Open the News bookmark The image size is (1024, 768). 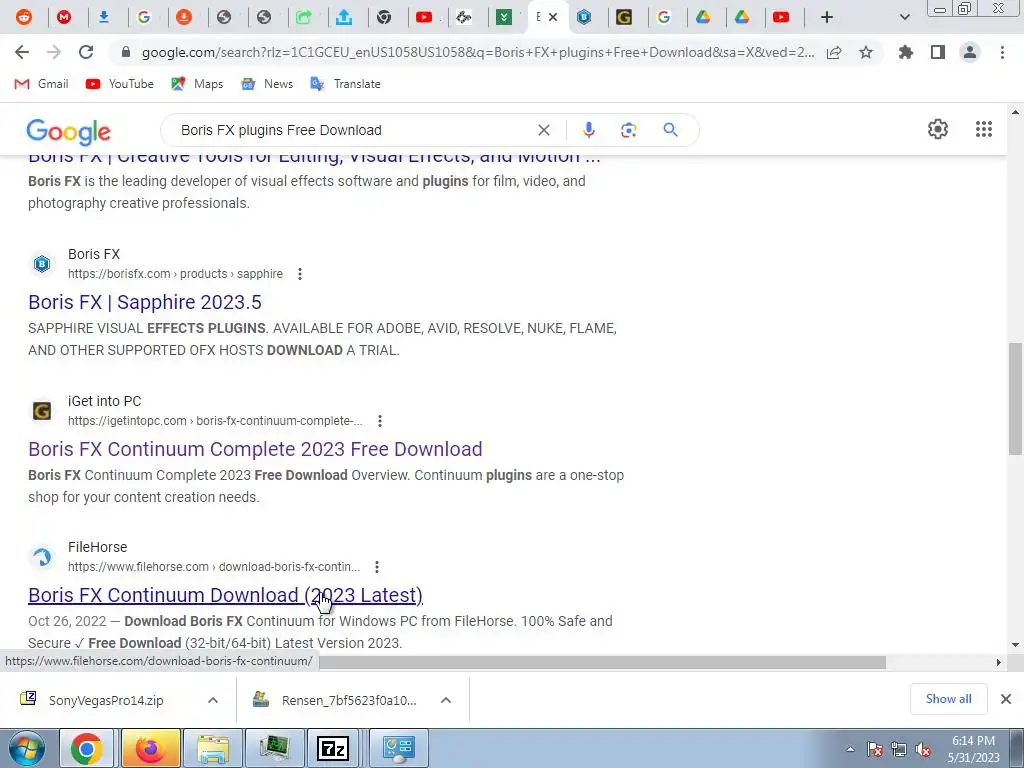pos(266,84)
